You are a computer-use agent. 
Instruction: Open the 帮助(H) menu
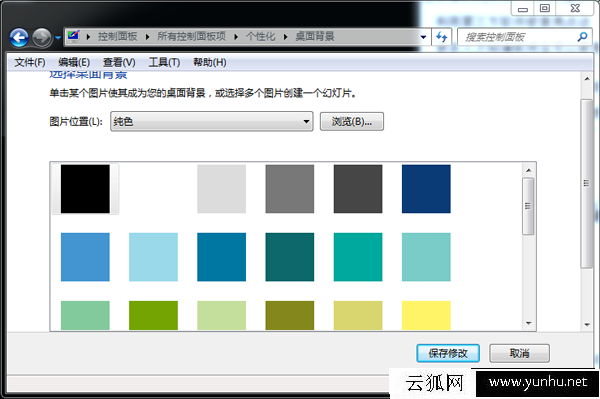[210, 62]
